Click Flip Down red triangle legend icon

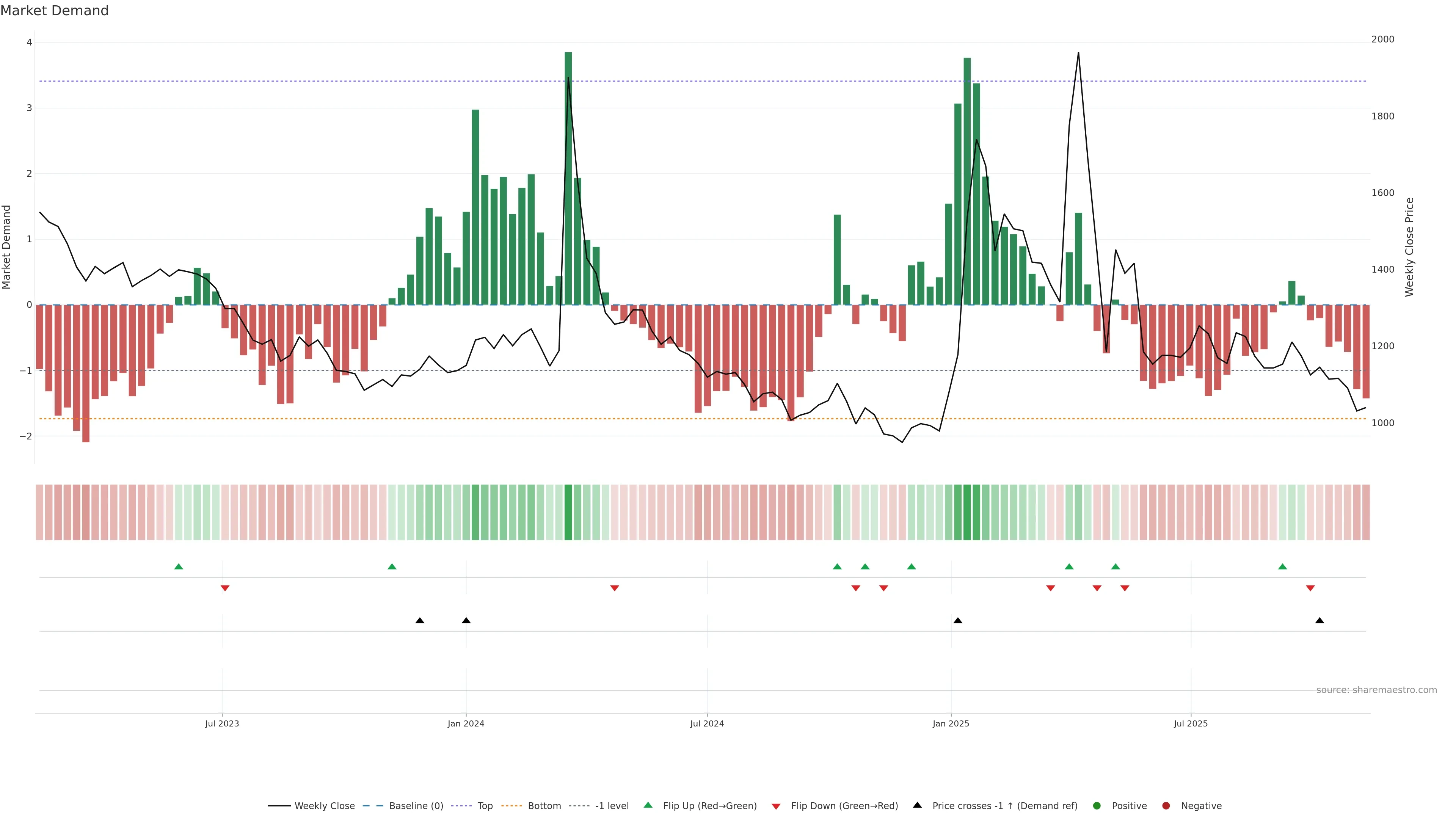776,806
